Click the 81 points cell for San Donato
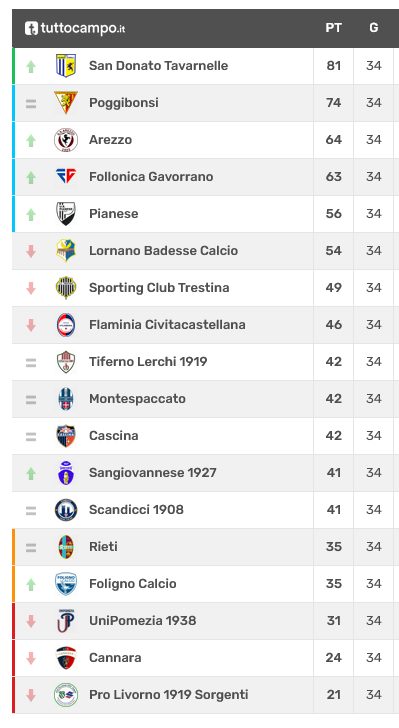 click(334, 66)
